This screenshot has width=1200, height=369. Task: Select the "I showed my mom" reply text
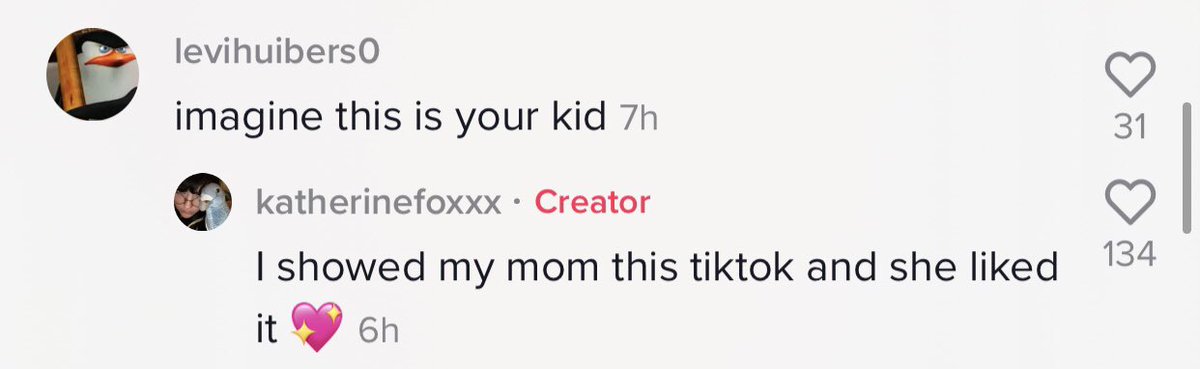pyautogui.click(x=658, y=296)
